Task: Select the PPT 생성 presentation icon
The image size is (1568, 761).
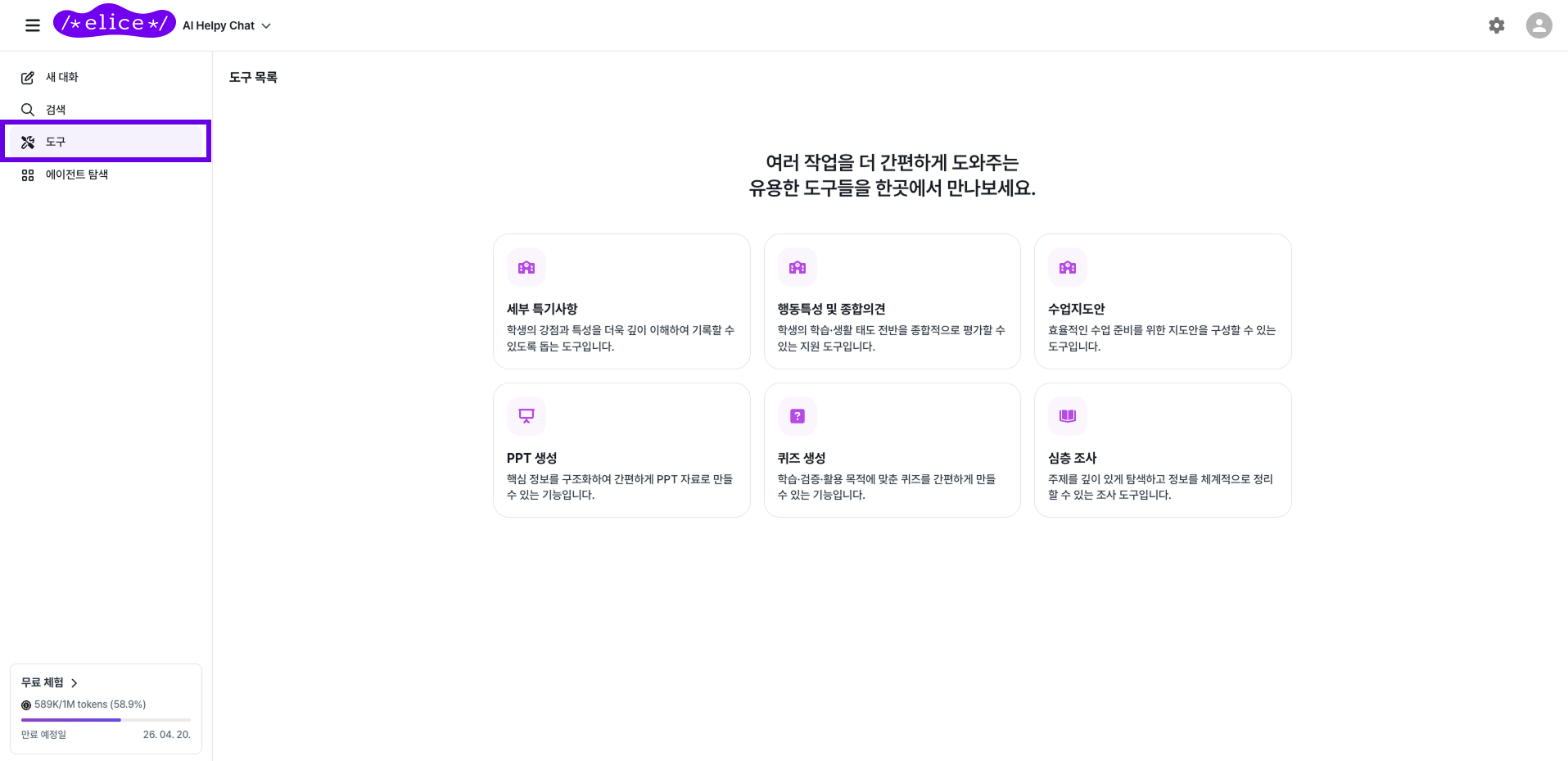Action: point(526,416)
